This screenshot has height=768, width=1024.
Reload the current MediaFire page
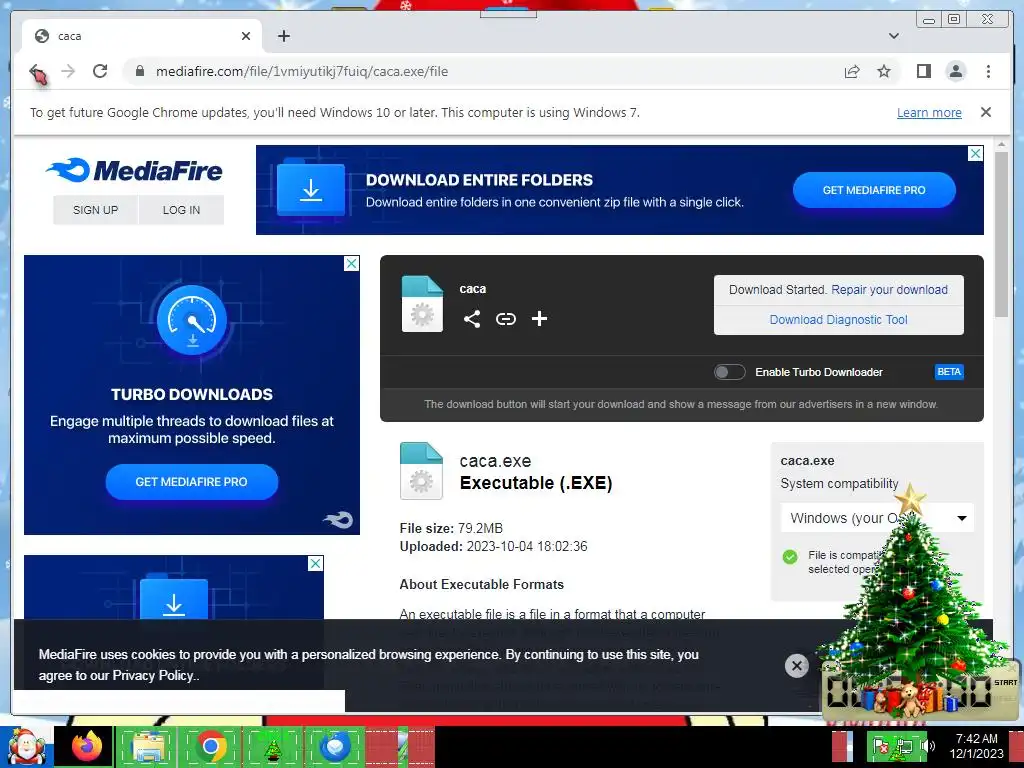pos(100,71)
